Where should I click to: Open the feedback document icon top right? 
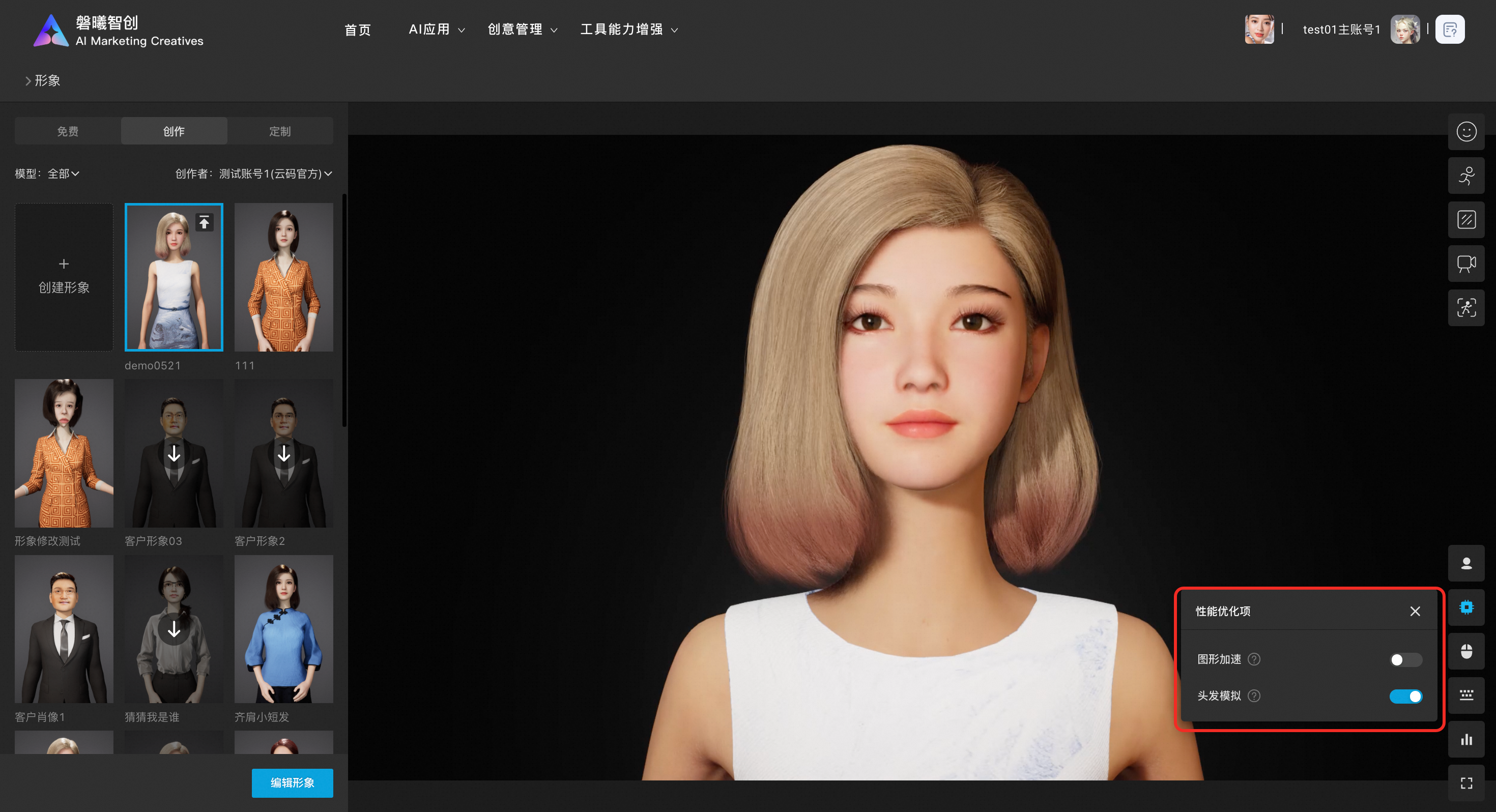(x=1450, y=30)
